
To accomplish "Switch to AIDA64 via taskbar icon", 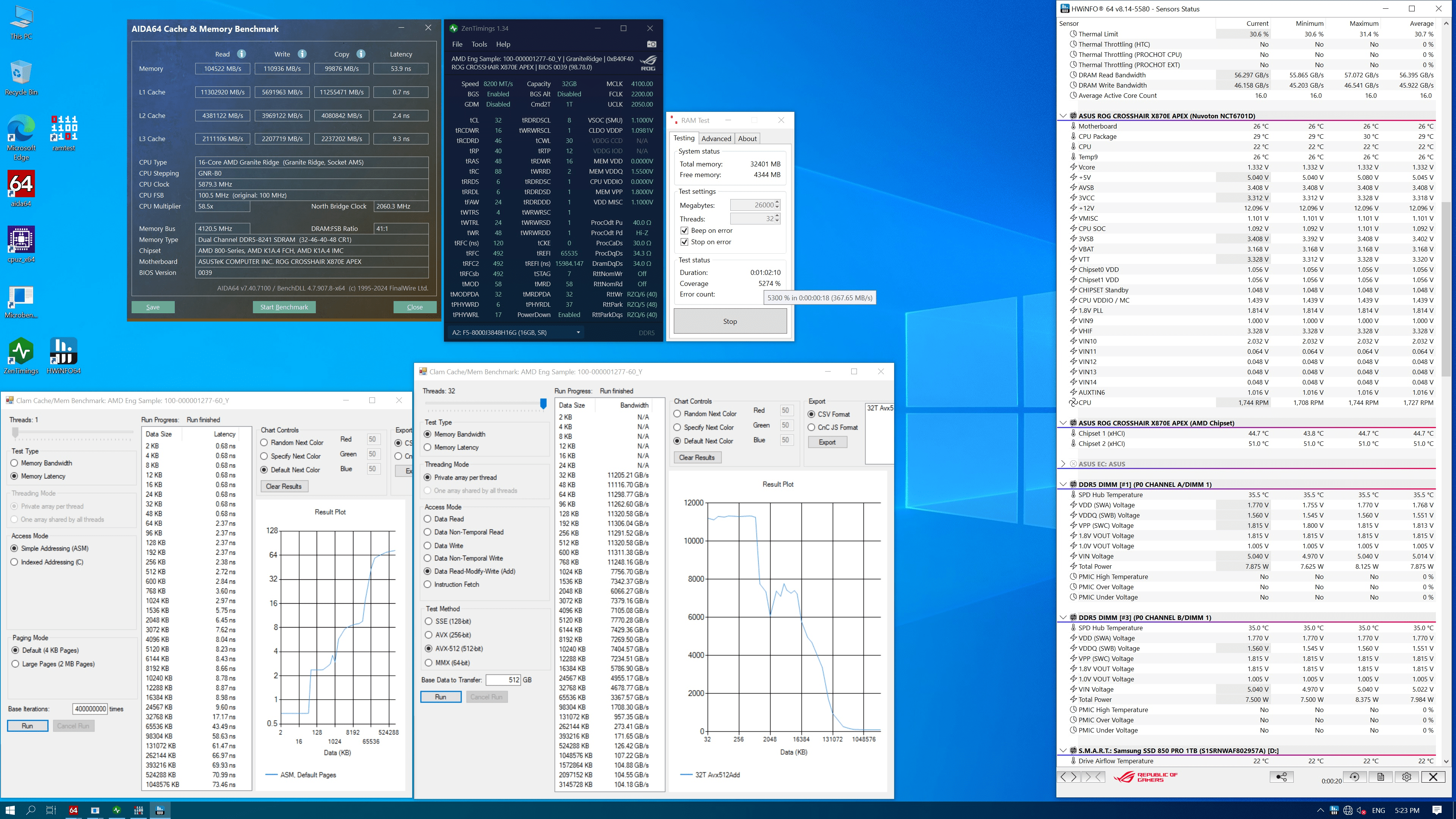I will tap(73, 810).
